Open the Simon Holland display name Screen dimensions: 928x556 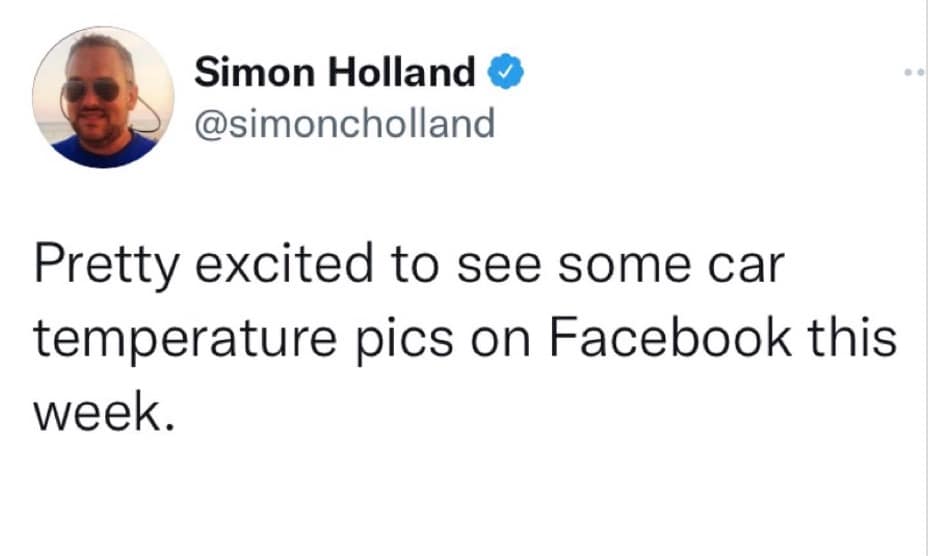[x=334, y=72]
